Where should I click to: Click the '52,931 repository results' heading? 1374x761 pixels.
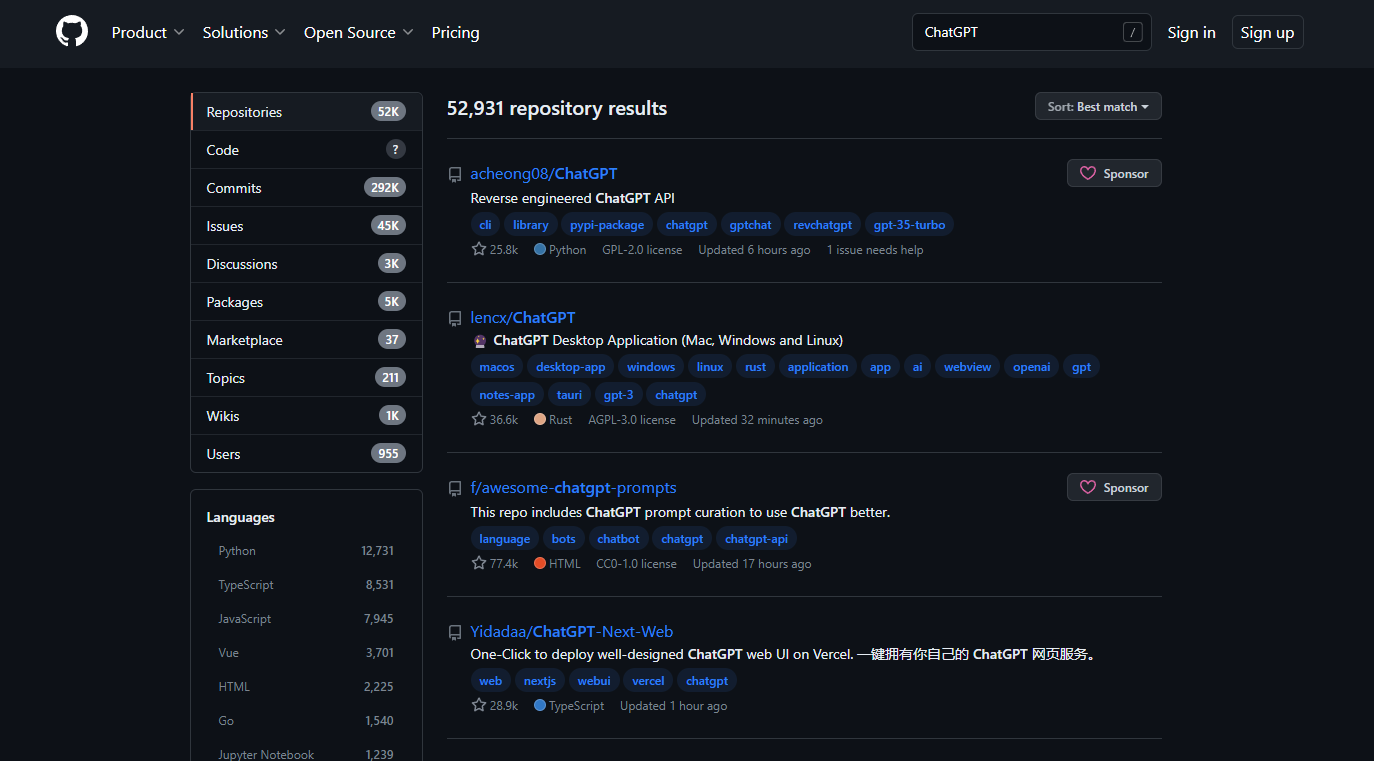557,108
